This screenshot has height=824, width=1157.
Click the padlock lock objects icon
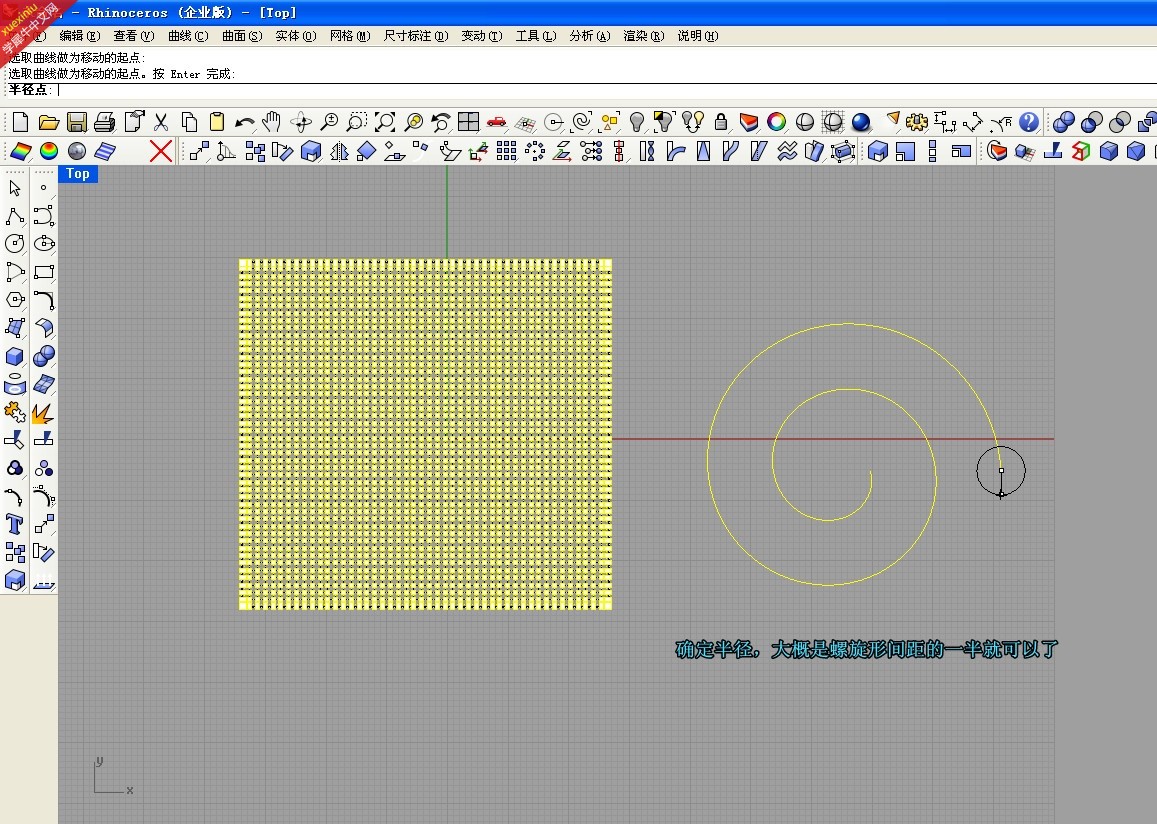(x=721, y=122)
